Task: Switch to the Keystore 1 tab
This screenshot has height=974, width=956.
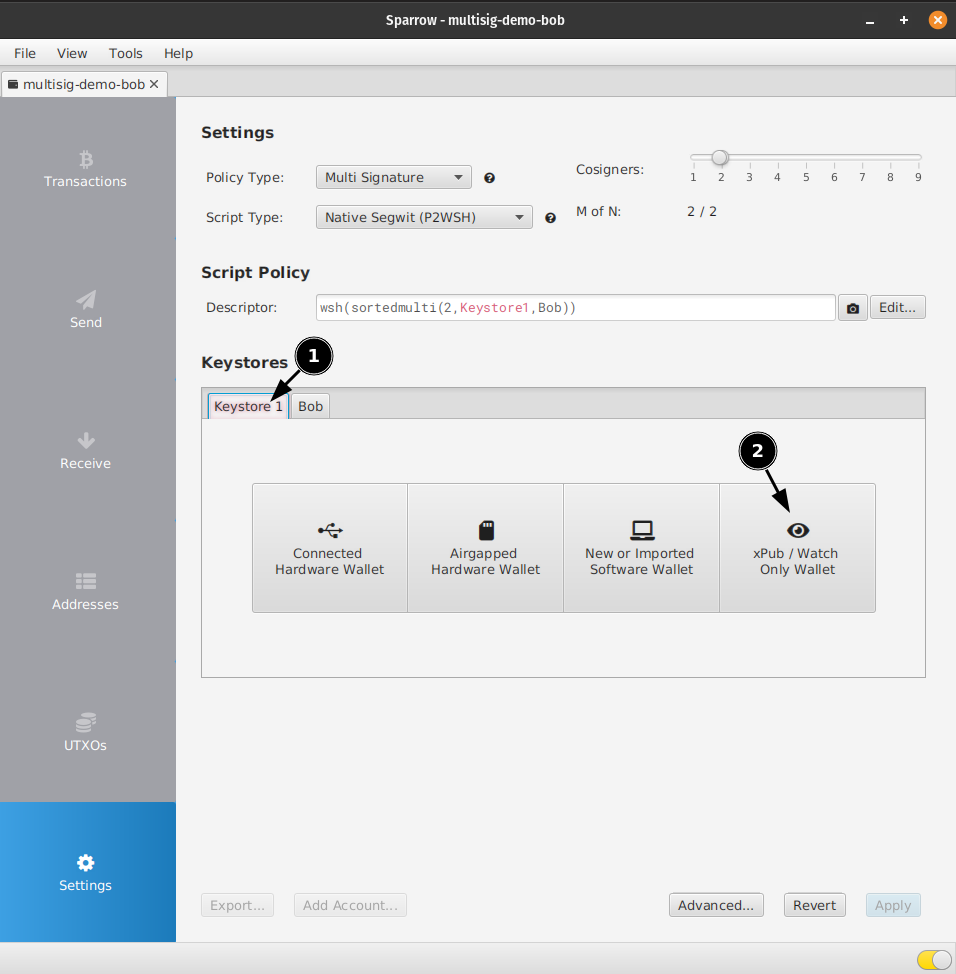Action: (248, 406)
